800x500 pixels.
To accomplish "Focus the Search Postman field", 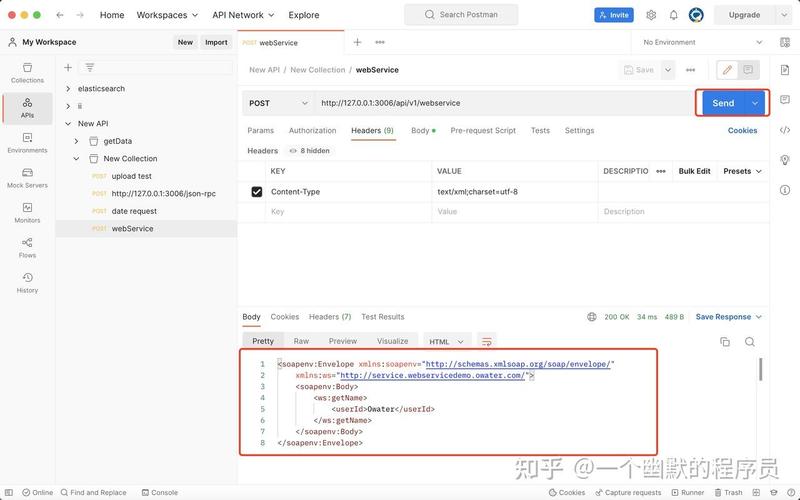I will point(461,15).
